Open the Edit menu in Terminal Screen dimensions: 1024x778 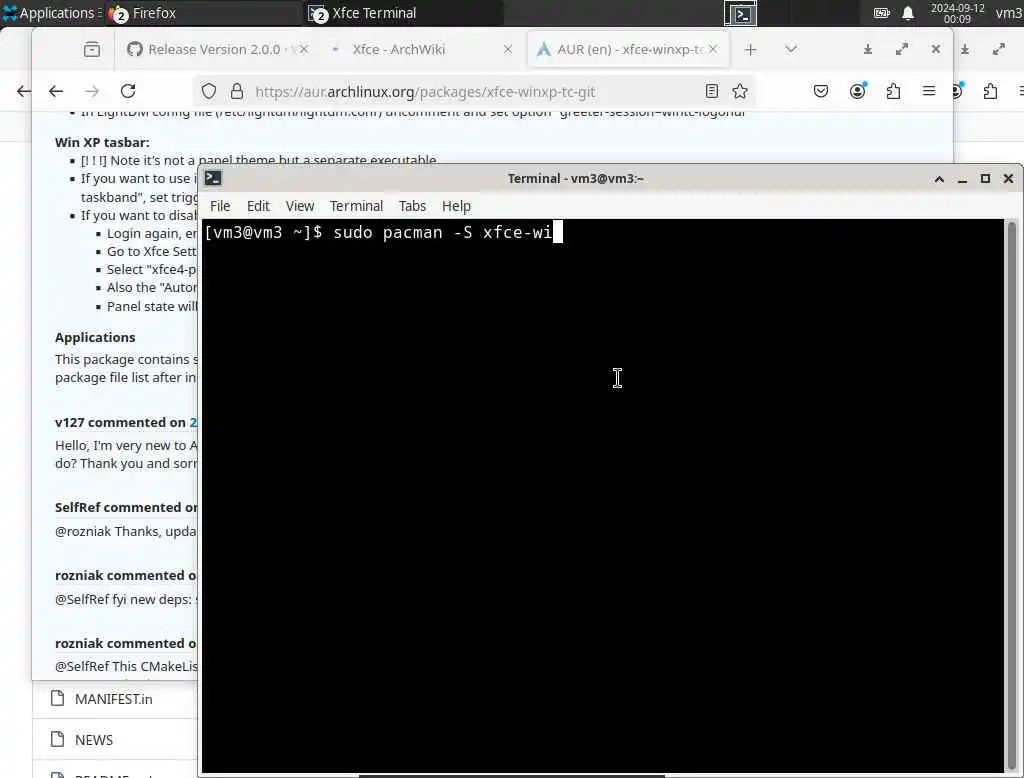pyautogui.click(x=258, y=206)
